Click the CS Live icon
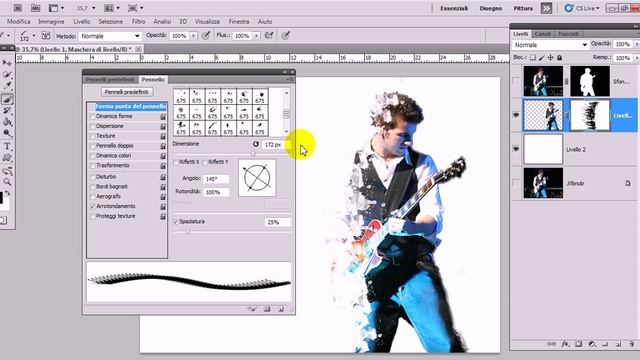The height and width of the screenshot is (360, 640). [x=569, y=8]
